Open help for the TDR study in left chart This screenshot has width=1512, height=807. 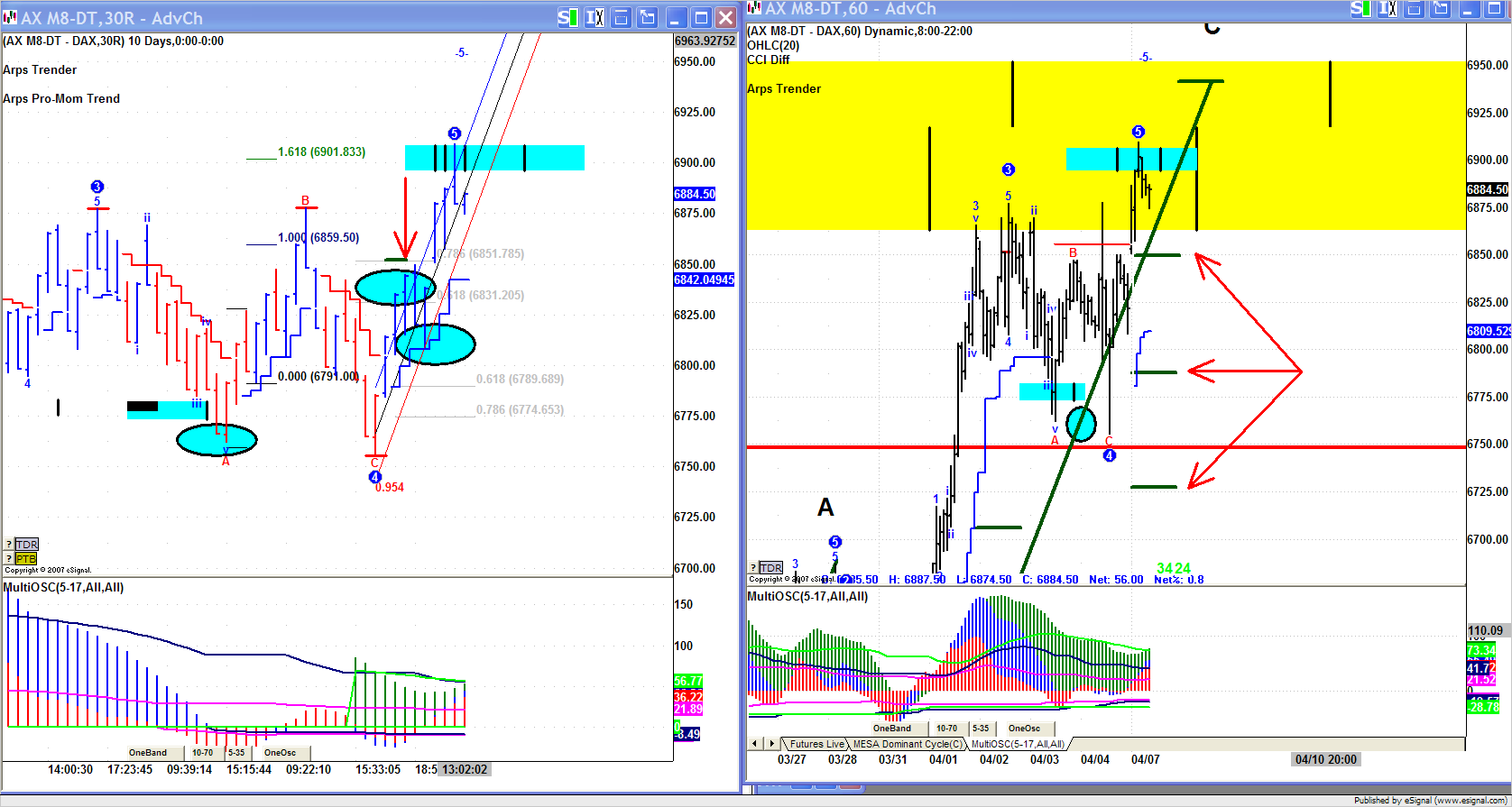click(x=9, y=545)
